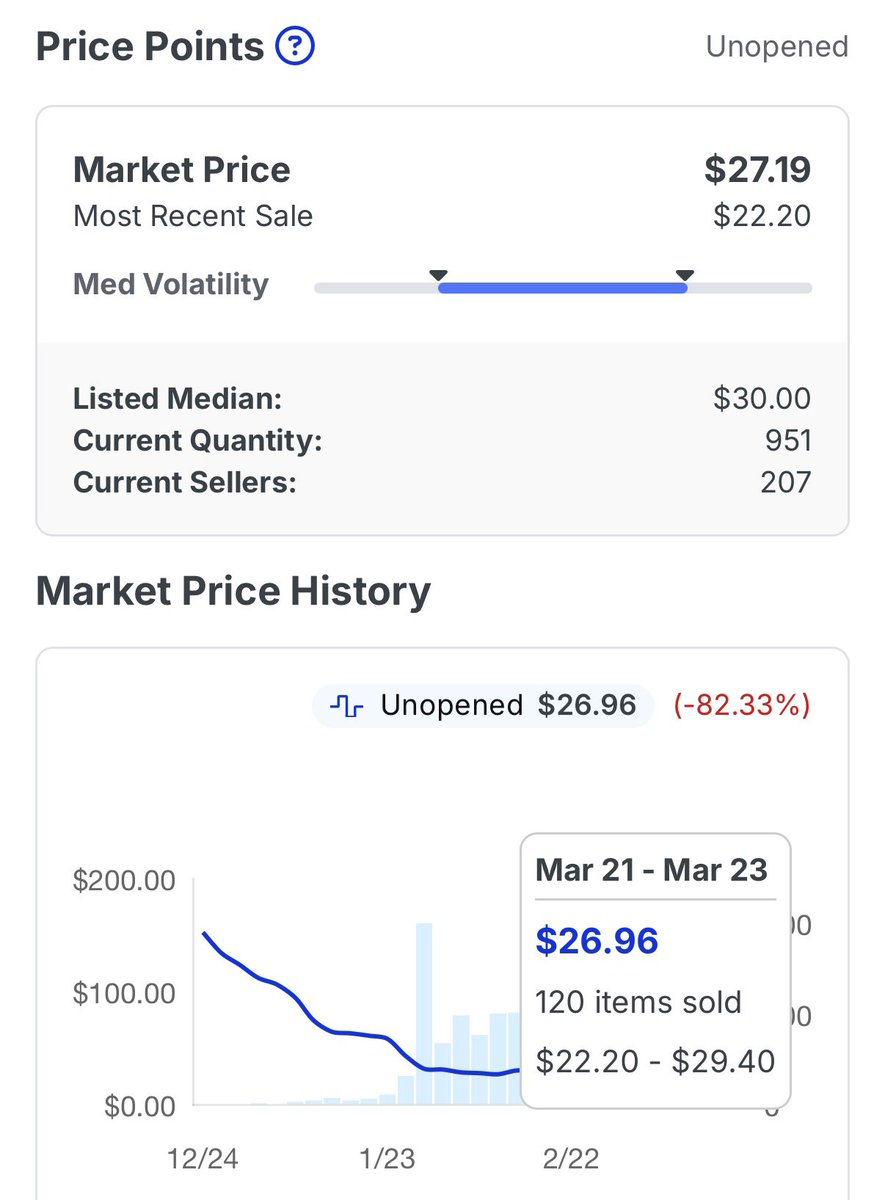Click the 2/22 date on chart axis

point(568,1158)
